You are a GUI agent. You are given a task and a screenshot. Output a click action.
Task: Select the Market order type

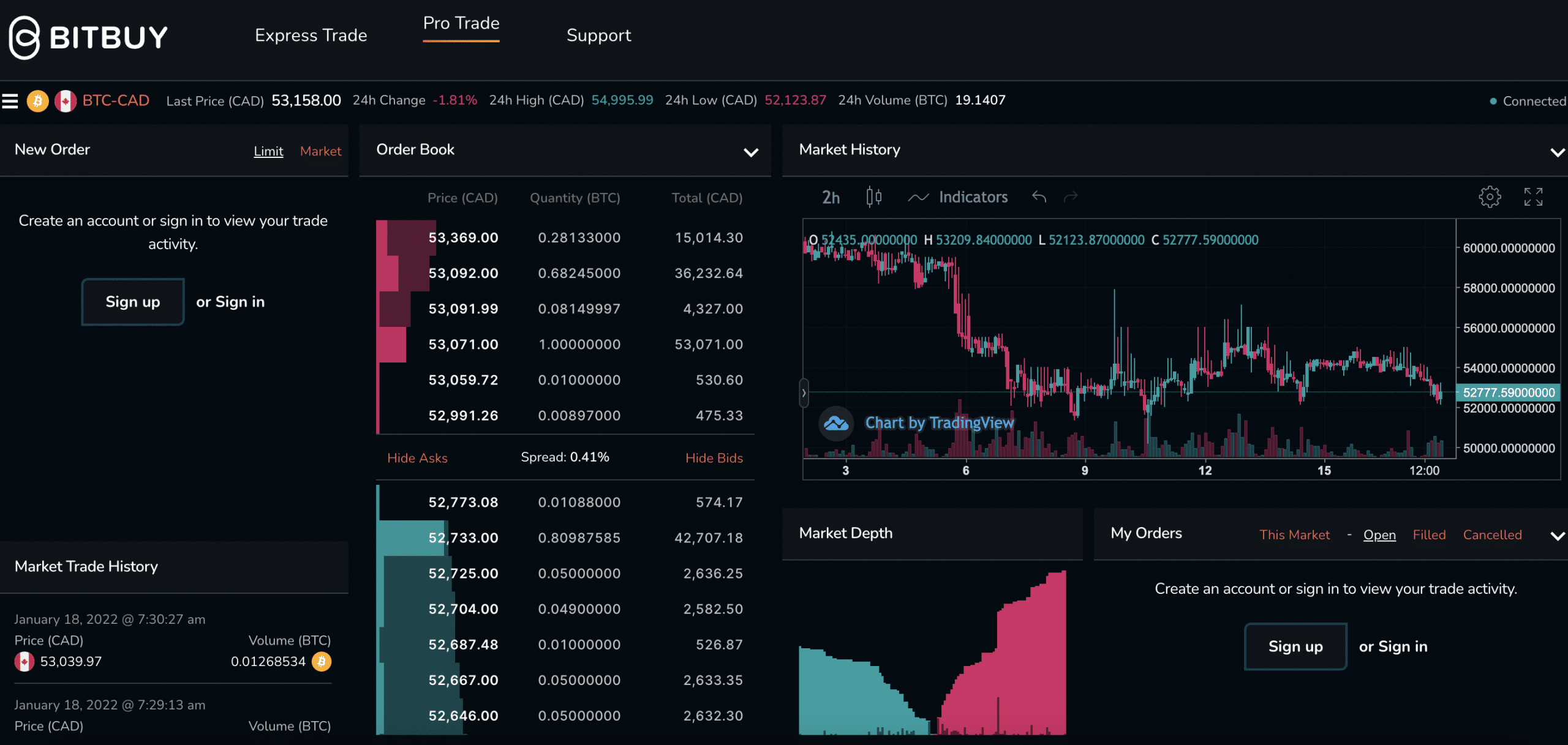(x=320, y=151)
